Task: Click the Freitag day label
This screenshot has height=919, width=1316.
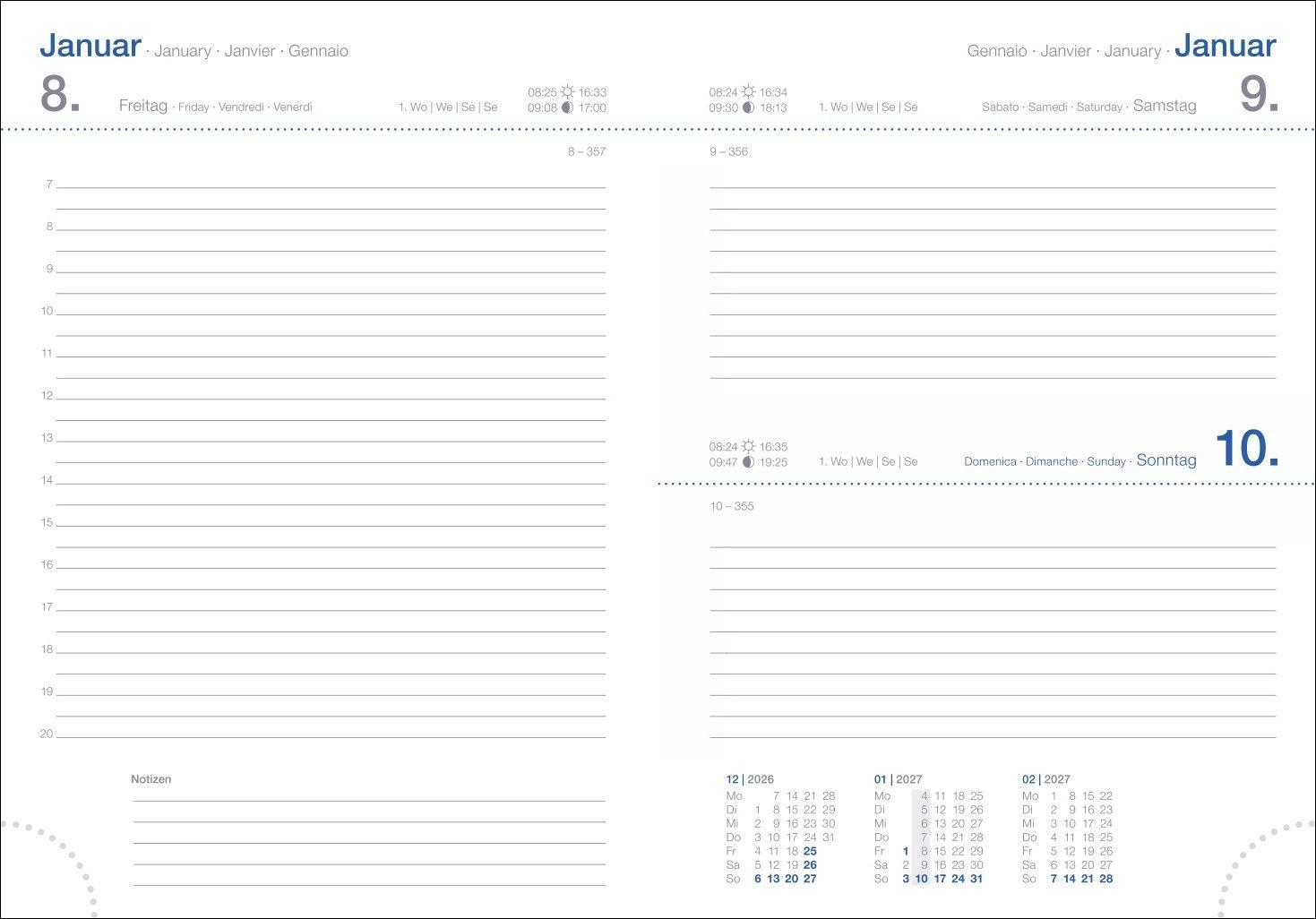Action: tap(143, 106)
